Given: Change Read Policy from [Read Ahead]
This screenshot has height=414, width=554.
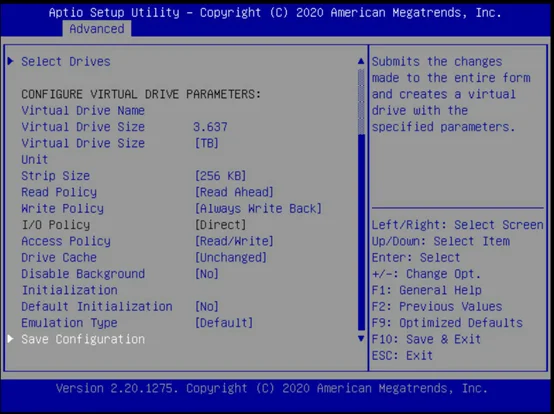Looking at the screenshot, I should click(x=234, y=192).
